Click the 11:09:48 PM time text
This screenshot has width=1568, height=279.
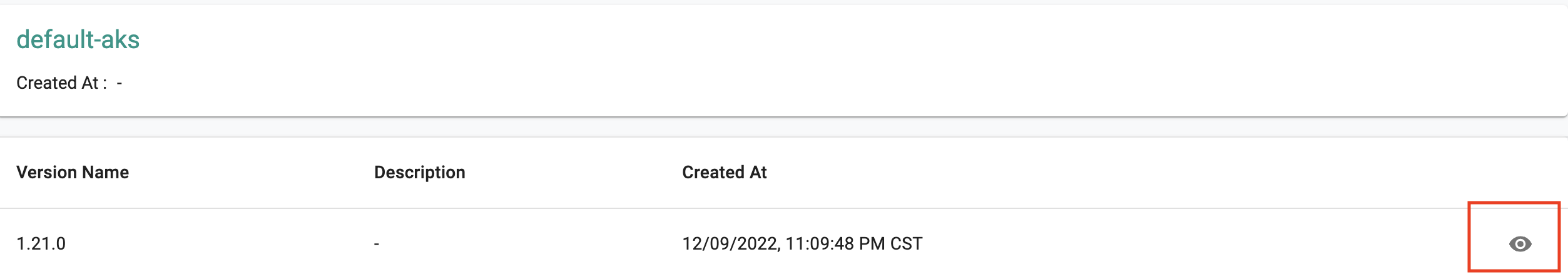pyautogui.click(x=835, y=244)
